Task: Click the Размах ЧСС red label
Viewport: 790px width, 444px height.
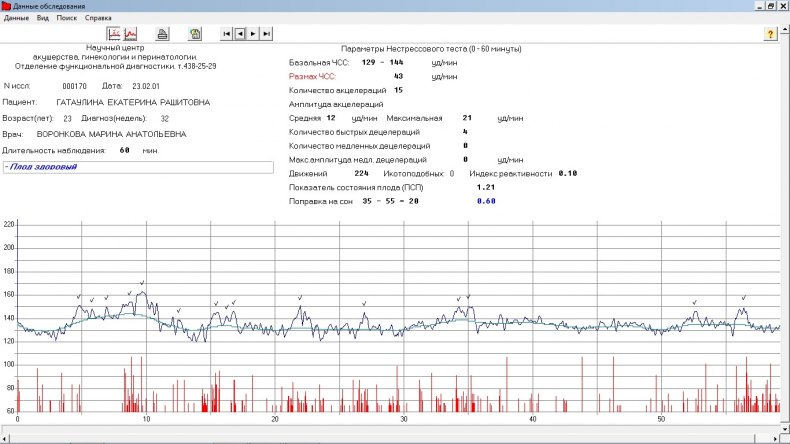Action: click(x=312, y=77)
